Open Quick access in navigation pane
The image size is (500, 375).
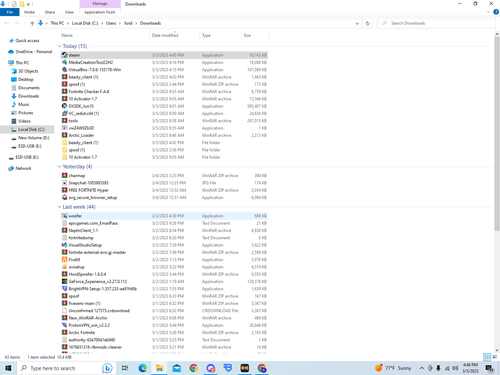[x=27, y=41]
